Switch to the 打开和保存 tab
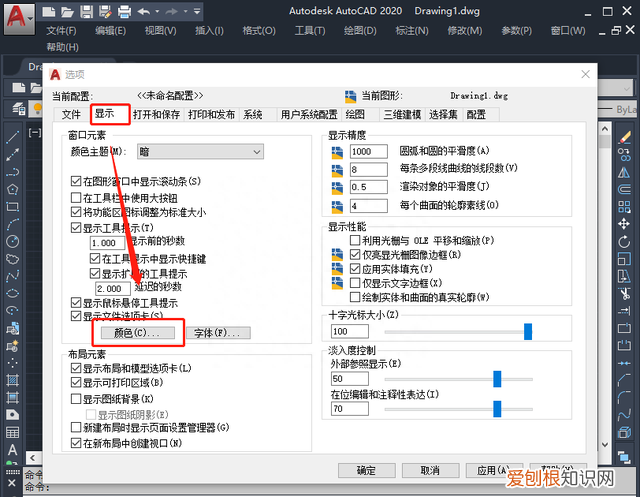This screenshot has height=497, width=640. pyautogui.click(x=157, y=115)
